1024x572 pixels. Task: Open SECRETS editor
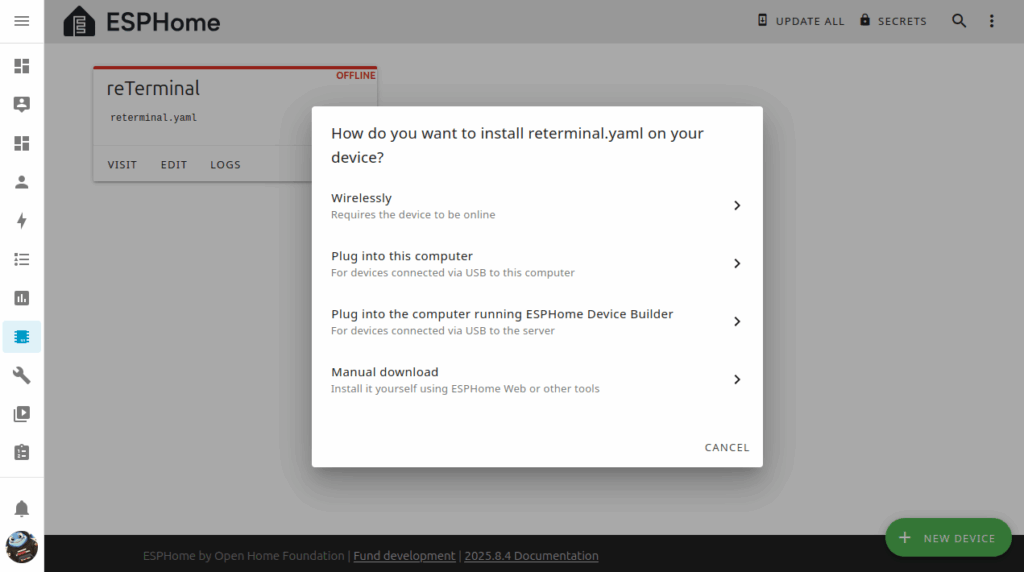[893, 21]
